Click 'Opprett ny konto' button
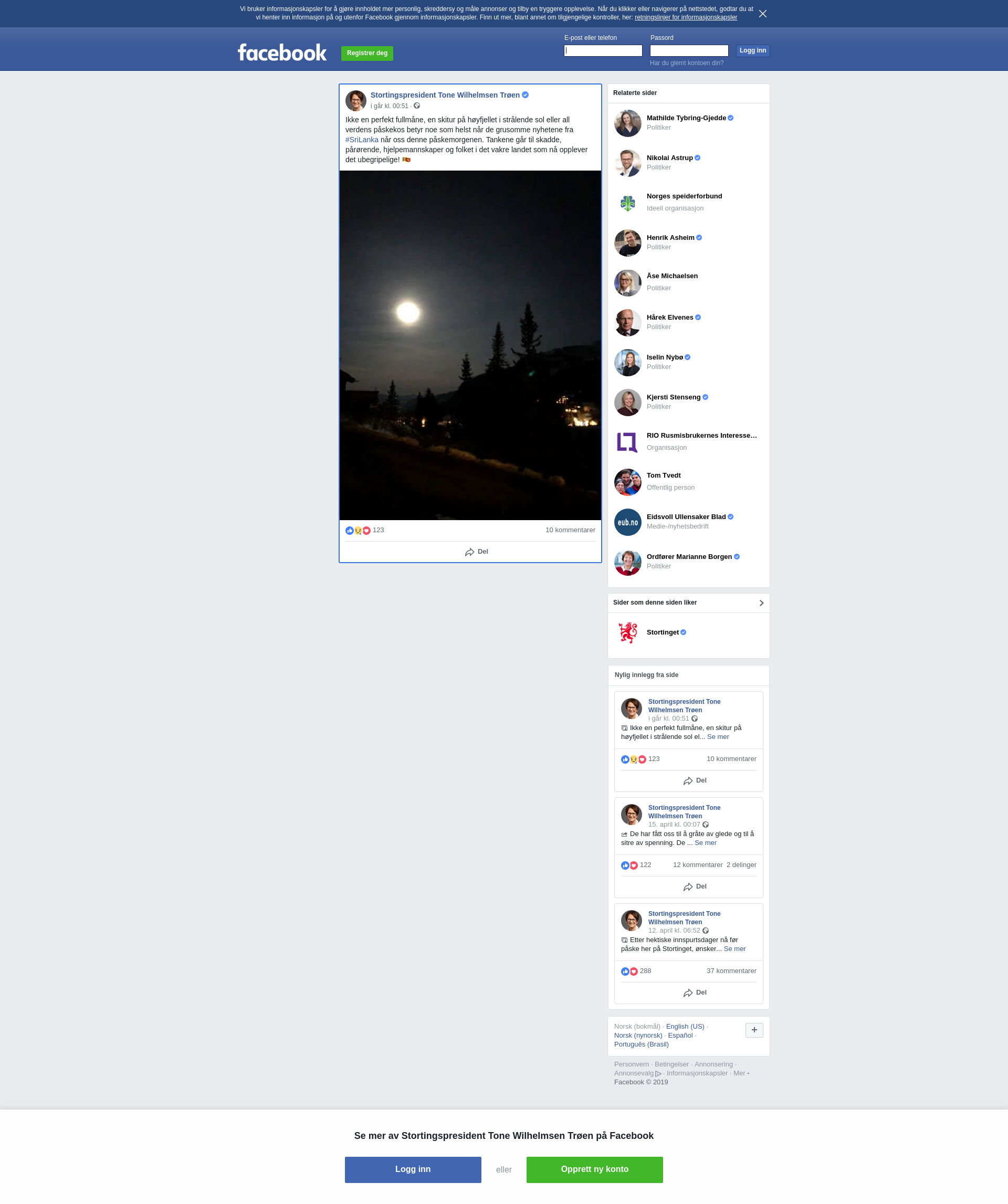The height and width of the screenshot is (1204, 1008). coord(594,1169)
